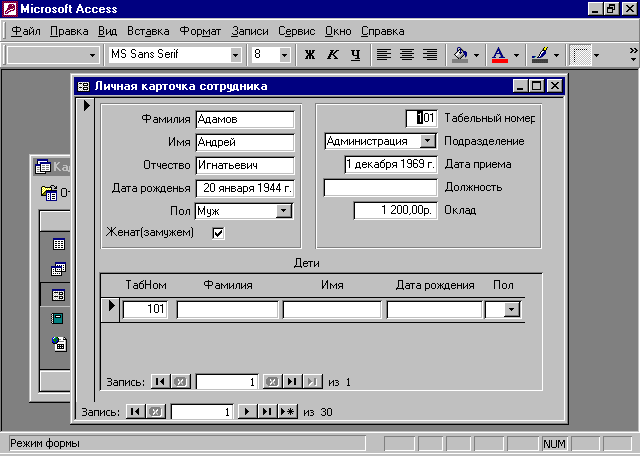The height and width of the screenshot is (456, 640).
Task: Click main form record number box
Action: point(202,412)
